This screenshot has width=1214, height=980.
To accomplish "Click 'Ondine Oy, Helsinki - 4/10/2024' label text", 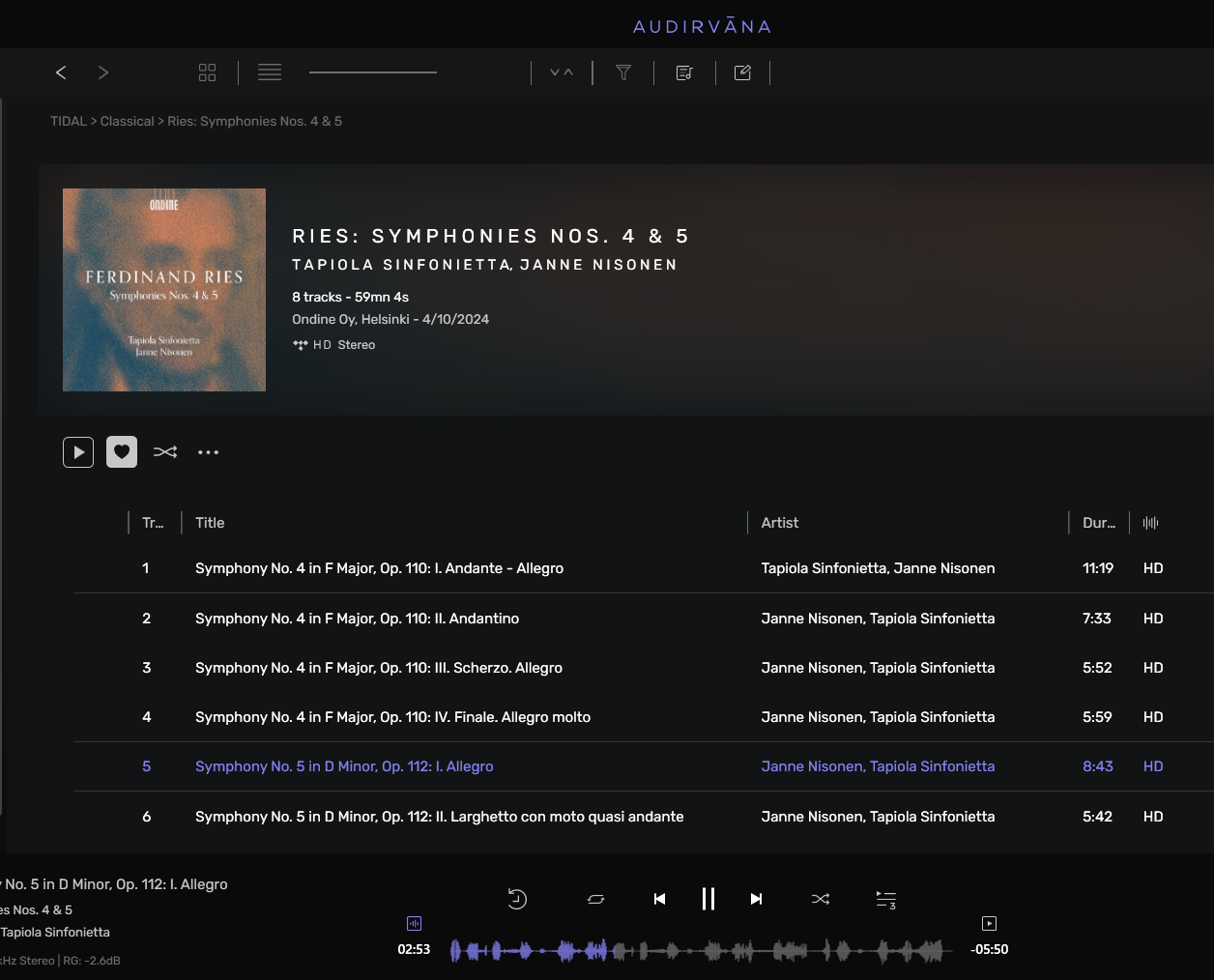I will [390, 320].
